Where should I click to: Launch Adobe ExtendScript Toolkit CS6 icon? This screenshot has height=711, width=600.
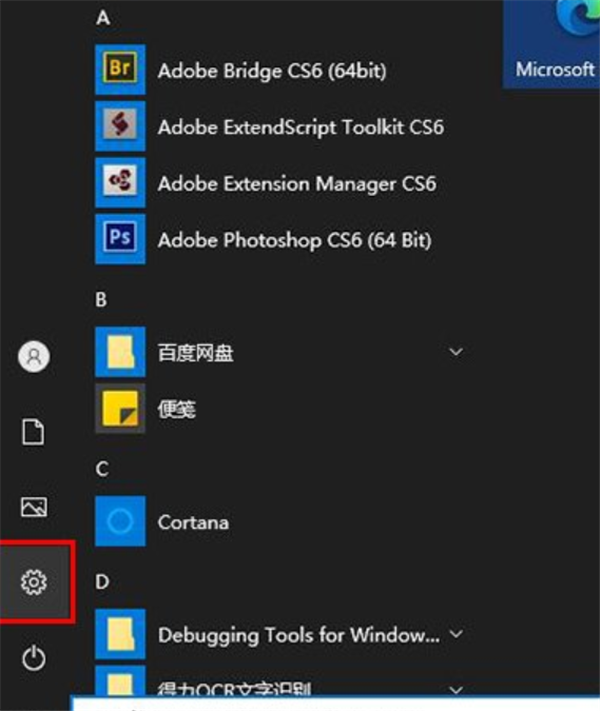coord(120,126)
